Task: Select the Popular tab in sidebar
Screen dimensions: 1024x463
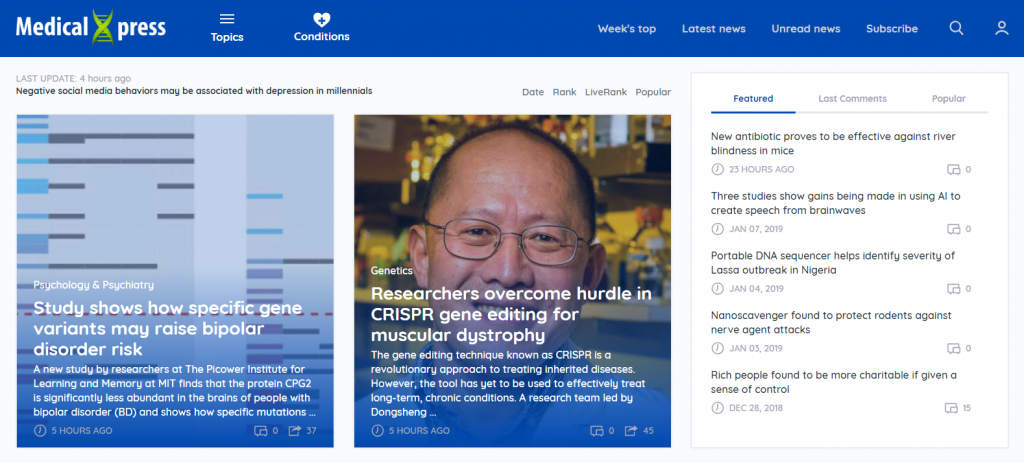Action: 948,99
